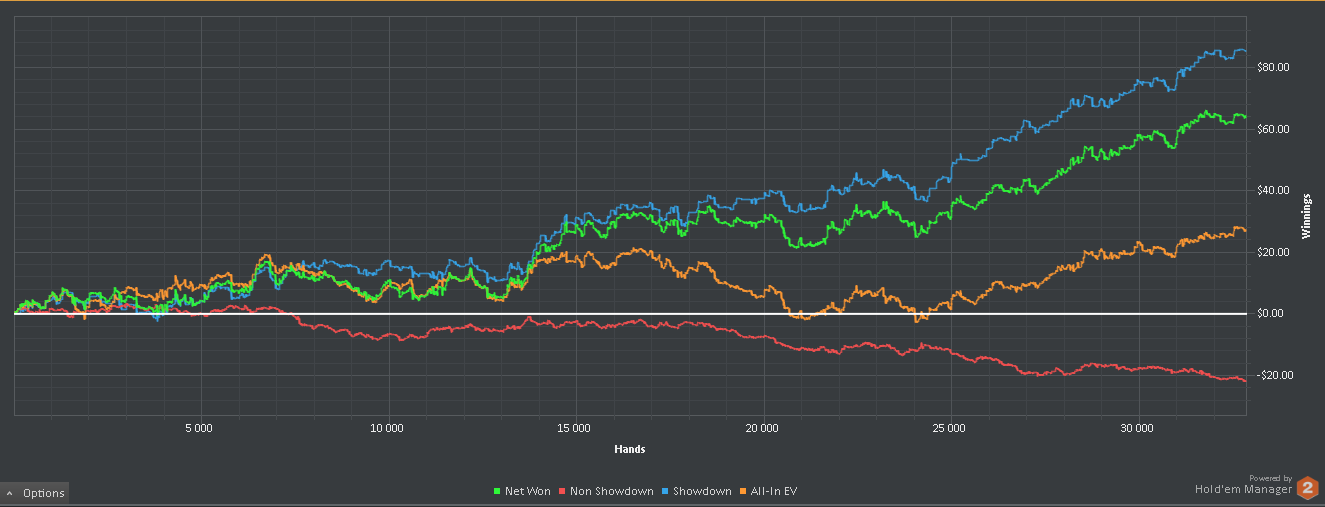
Task: Select the "Showdown" legend label
Action: pyautogui.click(x=702, y=492)
